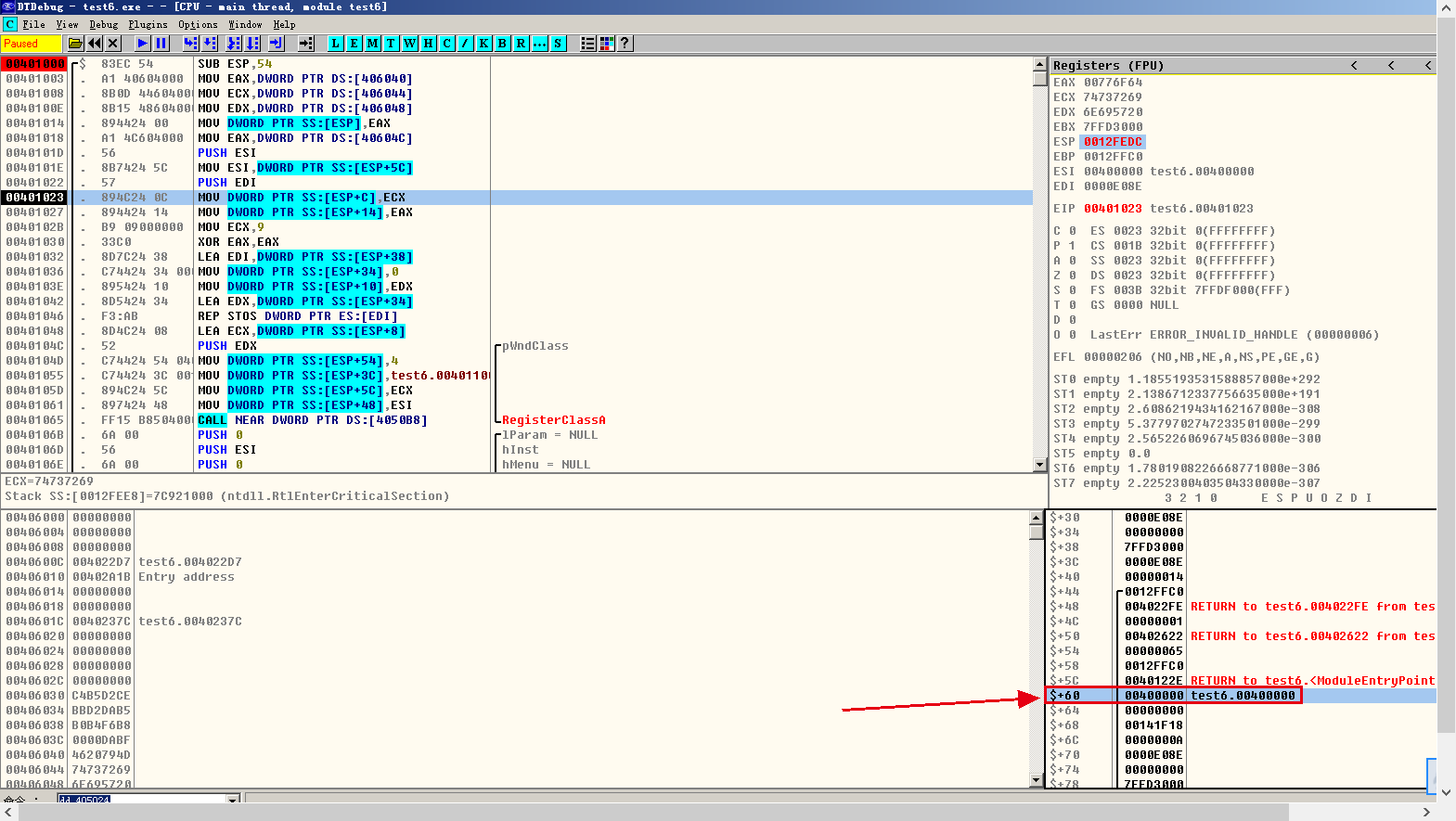Open the Window menu
The width and height of the screenshot is (1456, 821).
coord(245,24)
